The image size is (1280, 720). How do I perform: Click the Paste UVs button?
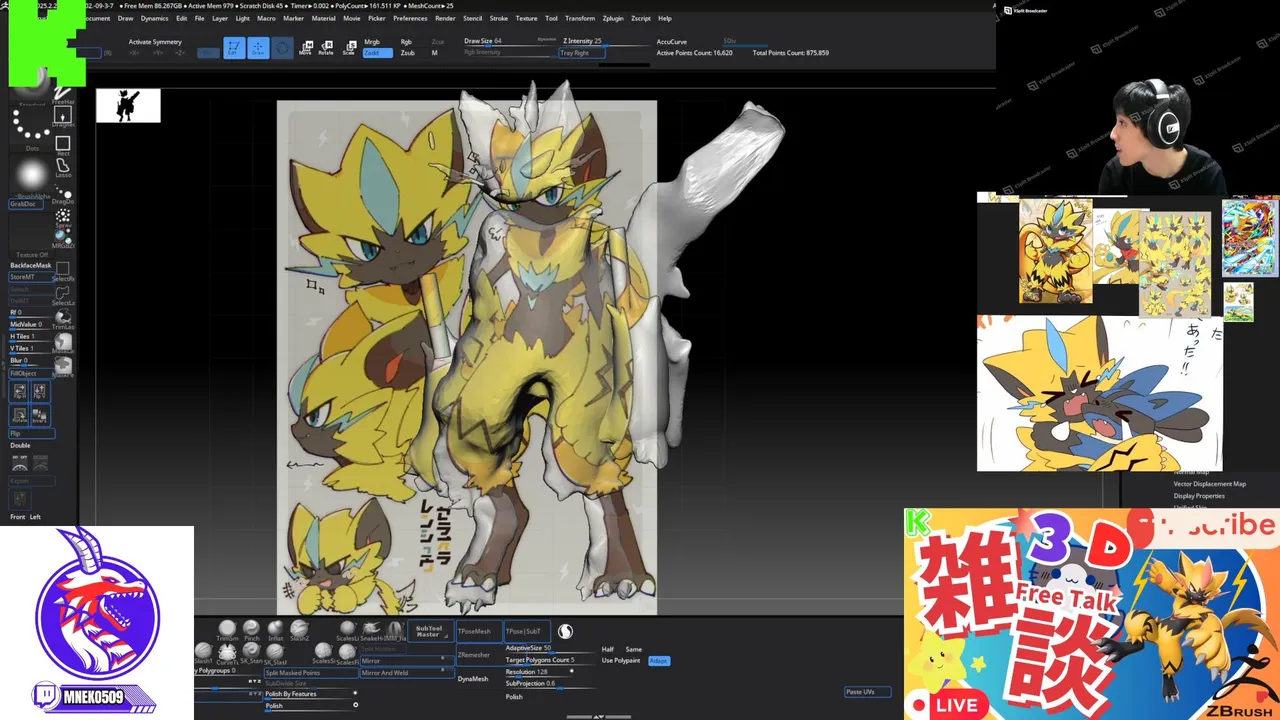(x=866, y=692)
